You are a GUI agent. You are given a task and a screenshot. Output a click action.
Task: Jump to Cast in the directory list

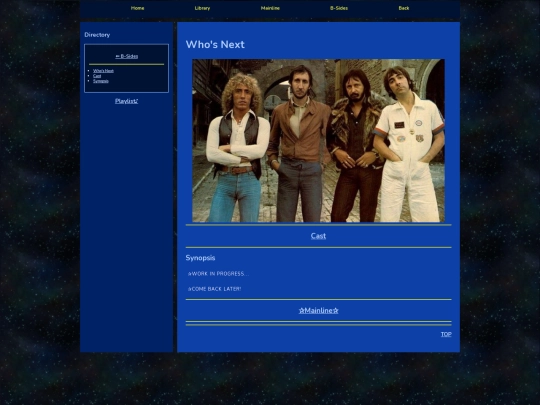pos(97,76)
